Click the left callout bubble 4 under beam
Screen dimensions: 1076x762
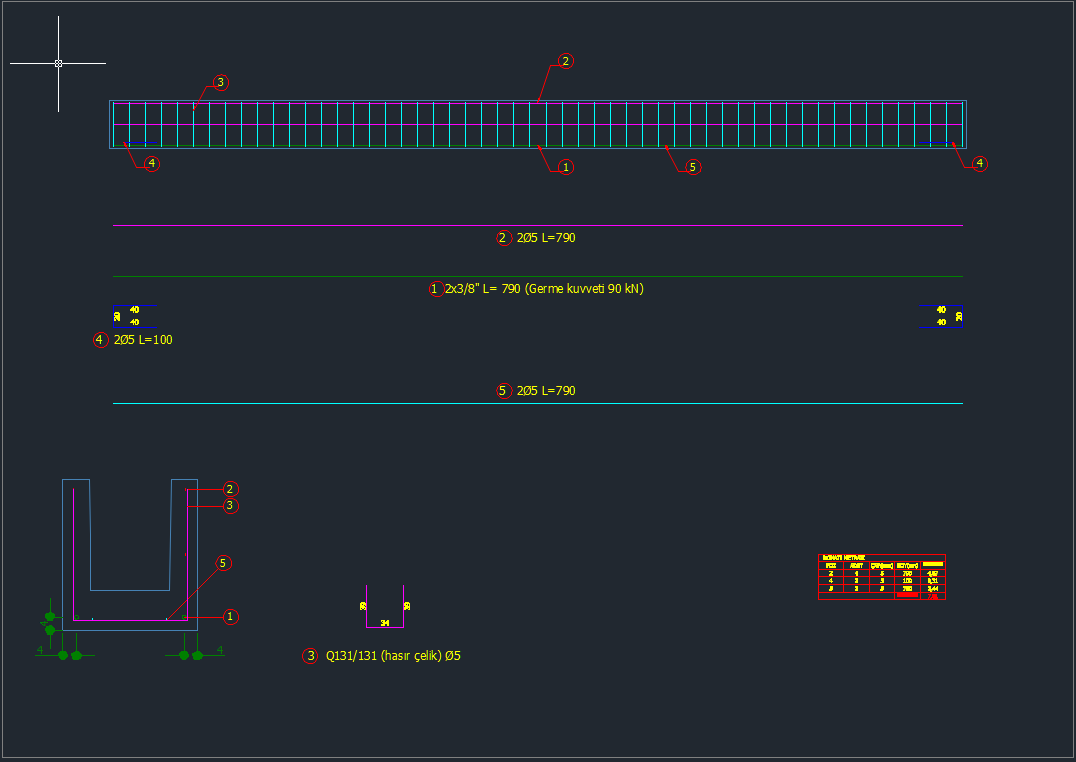pyautogui.click(x=151, y=163)
